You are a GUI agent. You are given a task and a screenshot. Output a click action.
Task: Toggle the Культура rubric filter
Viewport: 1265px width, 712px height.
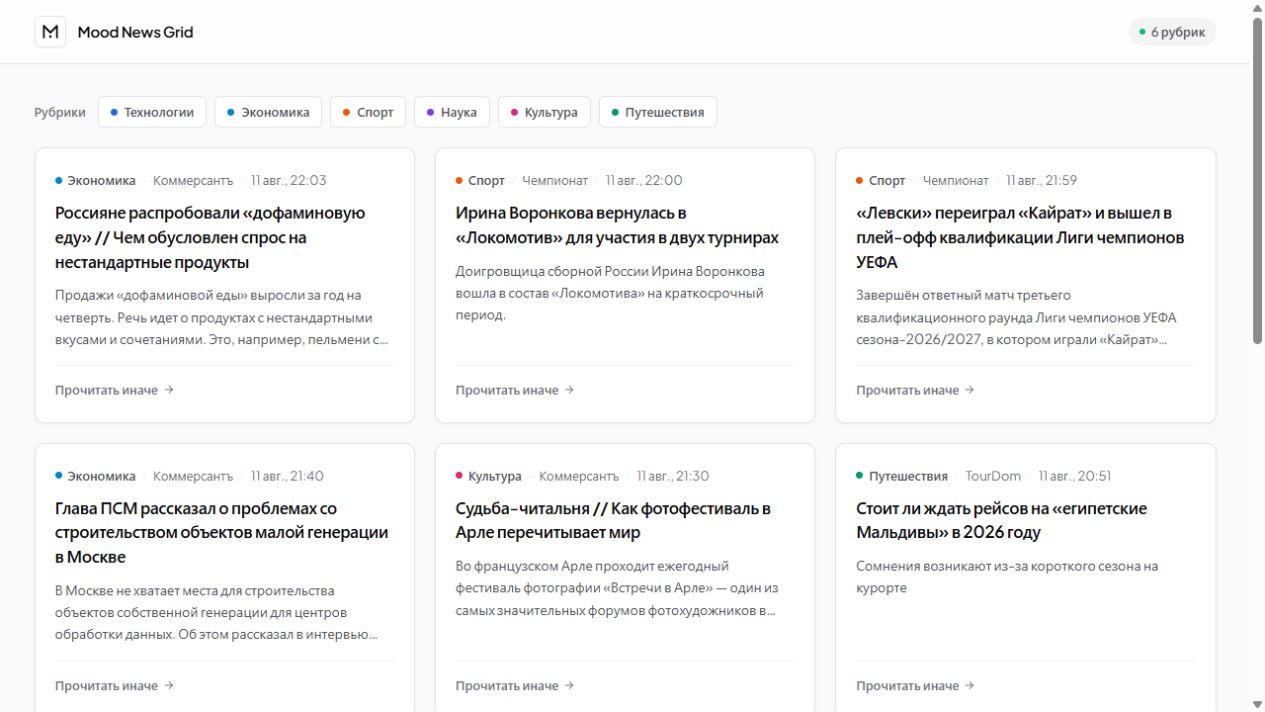click(x=544, y=112)
